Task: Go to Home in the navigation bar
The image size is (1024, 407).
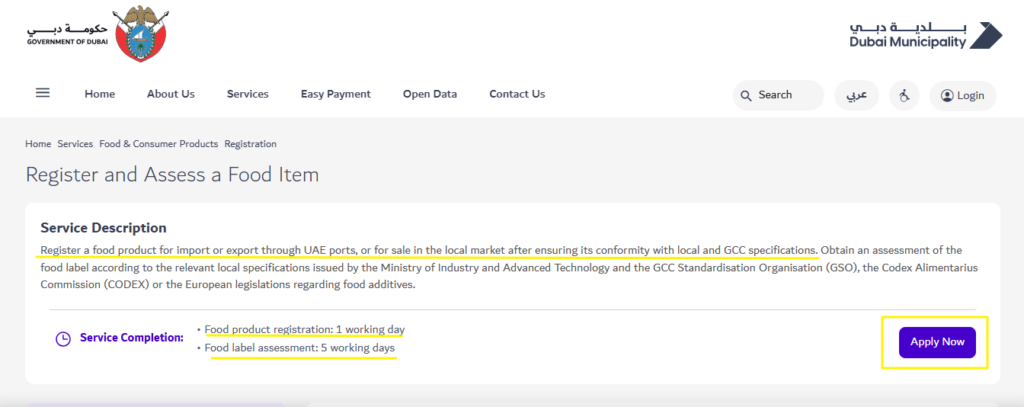Action: pos(100,94)
